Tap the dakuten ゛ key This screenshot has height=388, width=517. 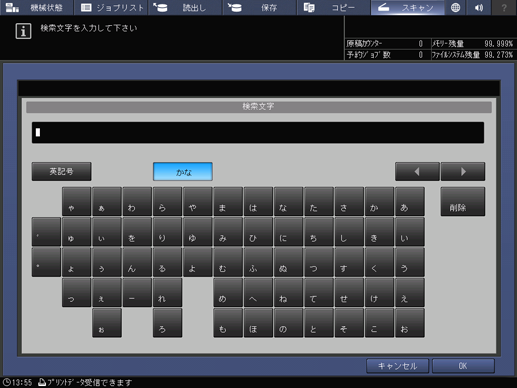click(46, 232)
